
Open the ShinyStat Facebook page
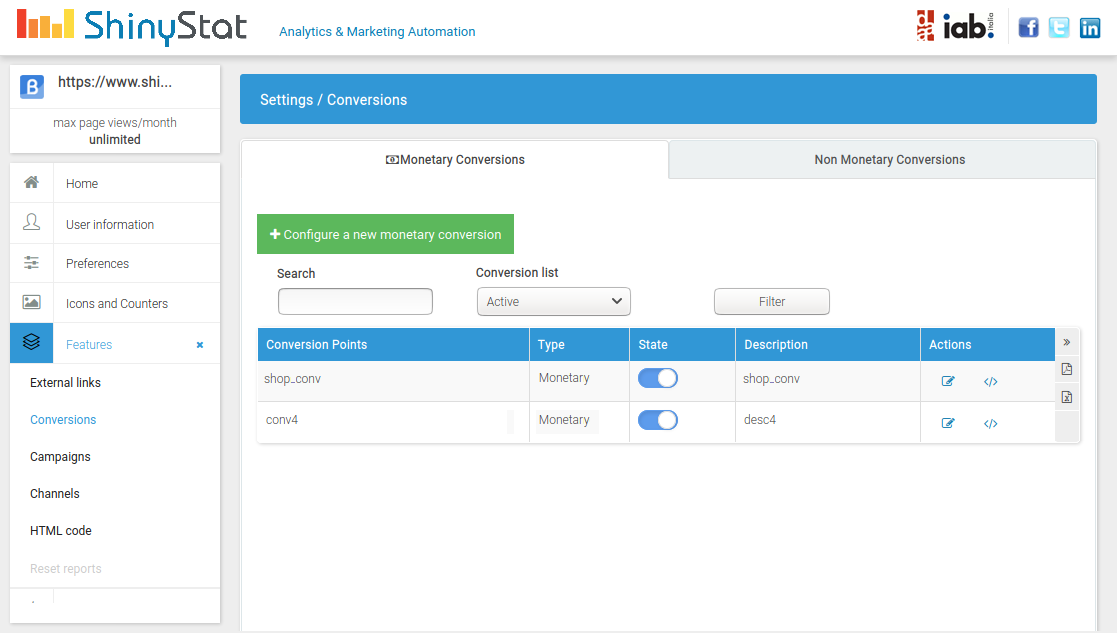(1028, 28)
